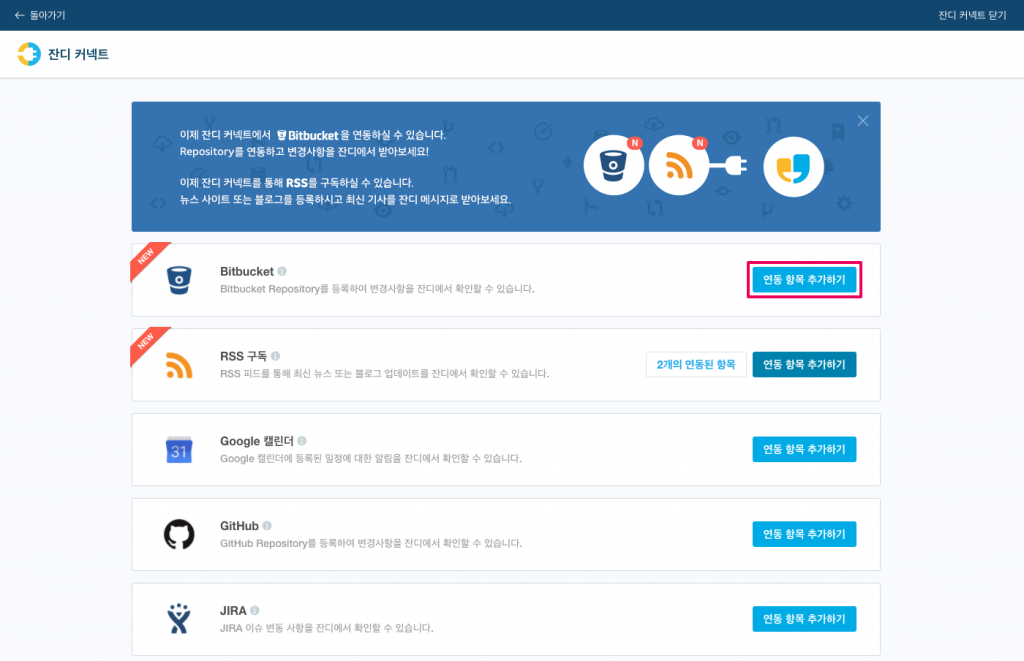Viewport: 1024px width, 661px height.
Task: Click info icon beside RSS 구독
Action: click(x=275, y=356)
